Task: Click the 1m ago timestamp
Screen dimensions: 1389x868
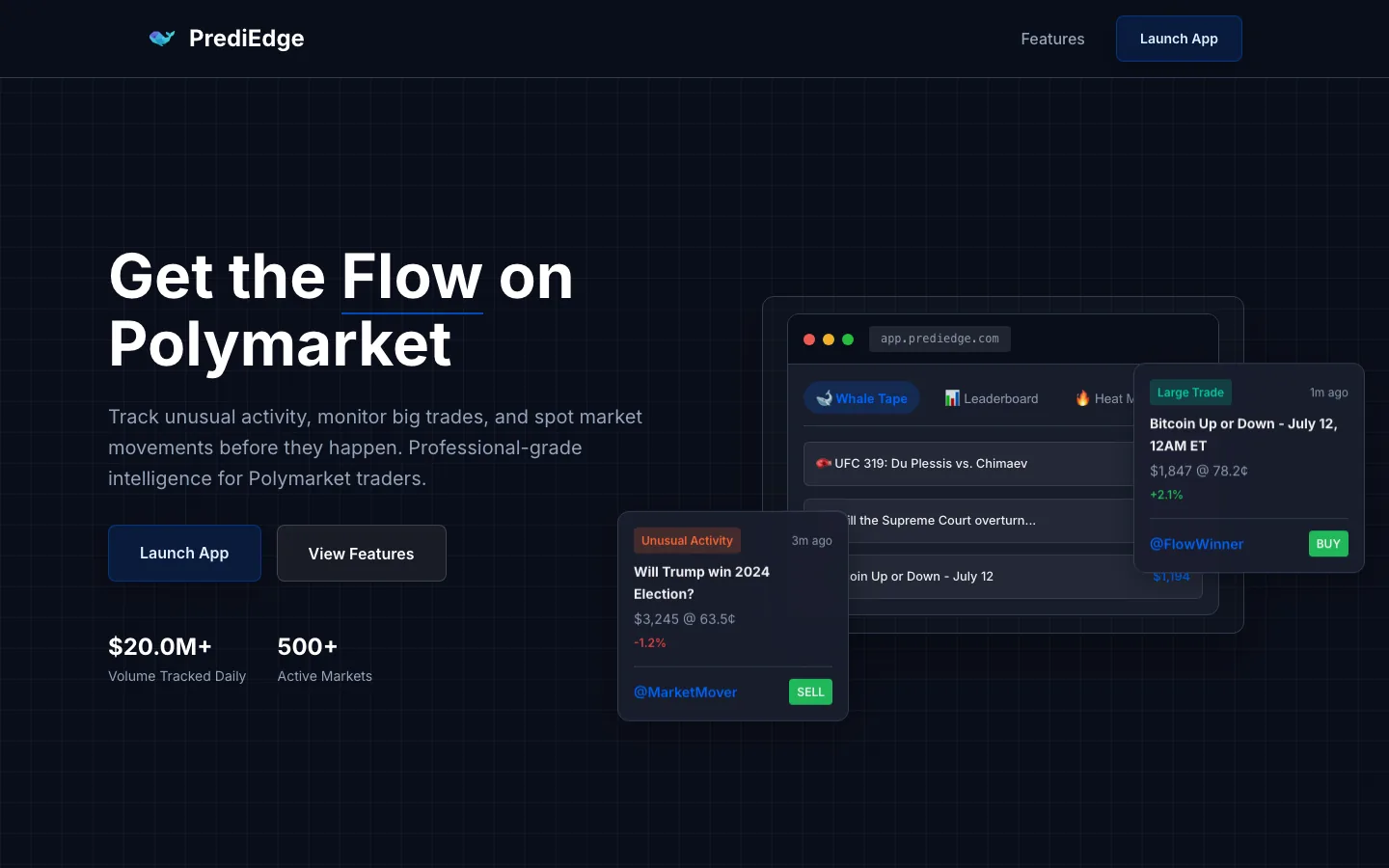Action: click(x=1328, y=393)
